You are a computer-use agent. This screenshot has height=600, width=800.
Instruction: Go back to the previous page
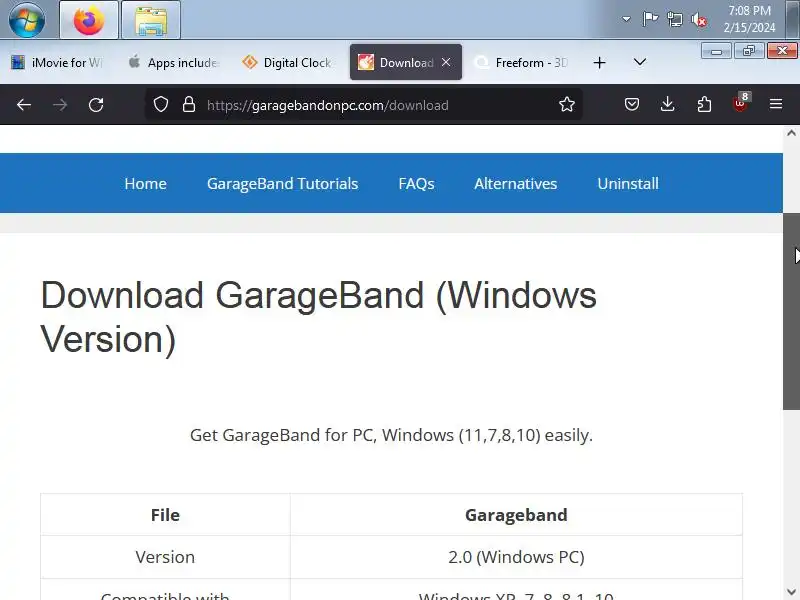(x=24, y=105)
